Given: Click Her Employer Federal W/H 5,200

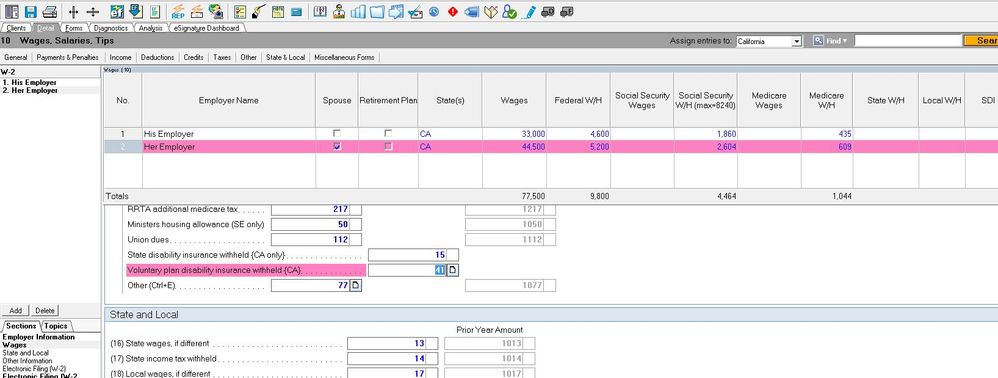Looking at the screenshot, I should [x=578, y=146].
